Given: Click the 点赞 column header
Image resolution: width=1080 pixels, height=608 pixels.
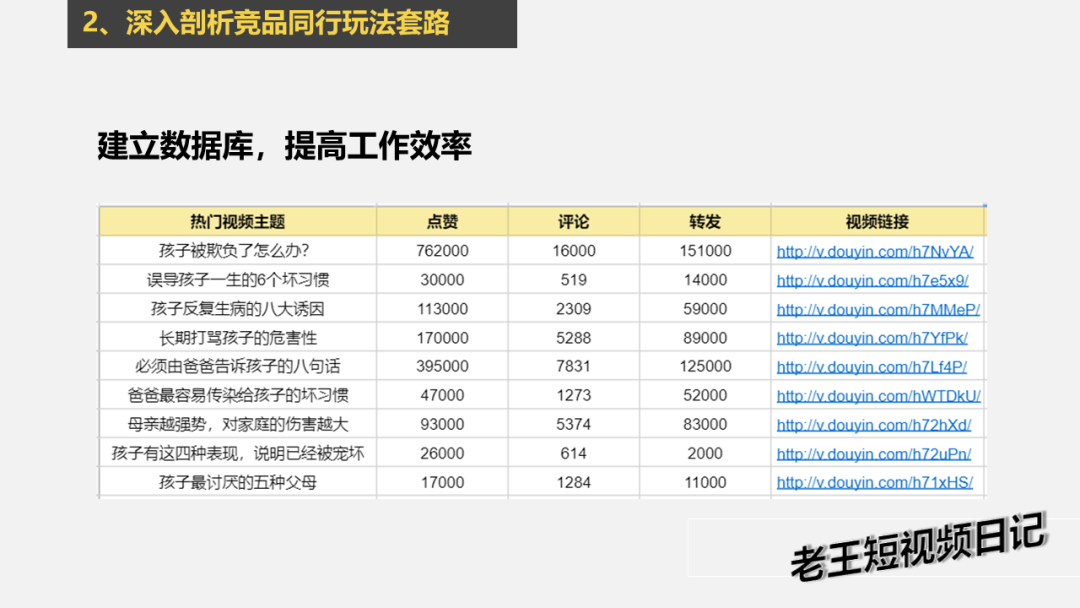Looking at the screenshot, I should (x=442, y=222).
